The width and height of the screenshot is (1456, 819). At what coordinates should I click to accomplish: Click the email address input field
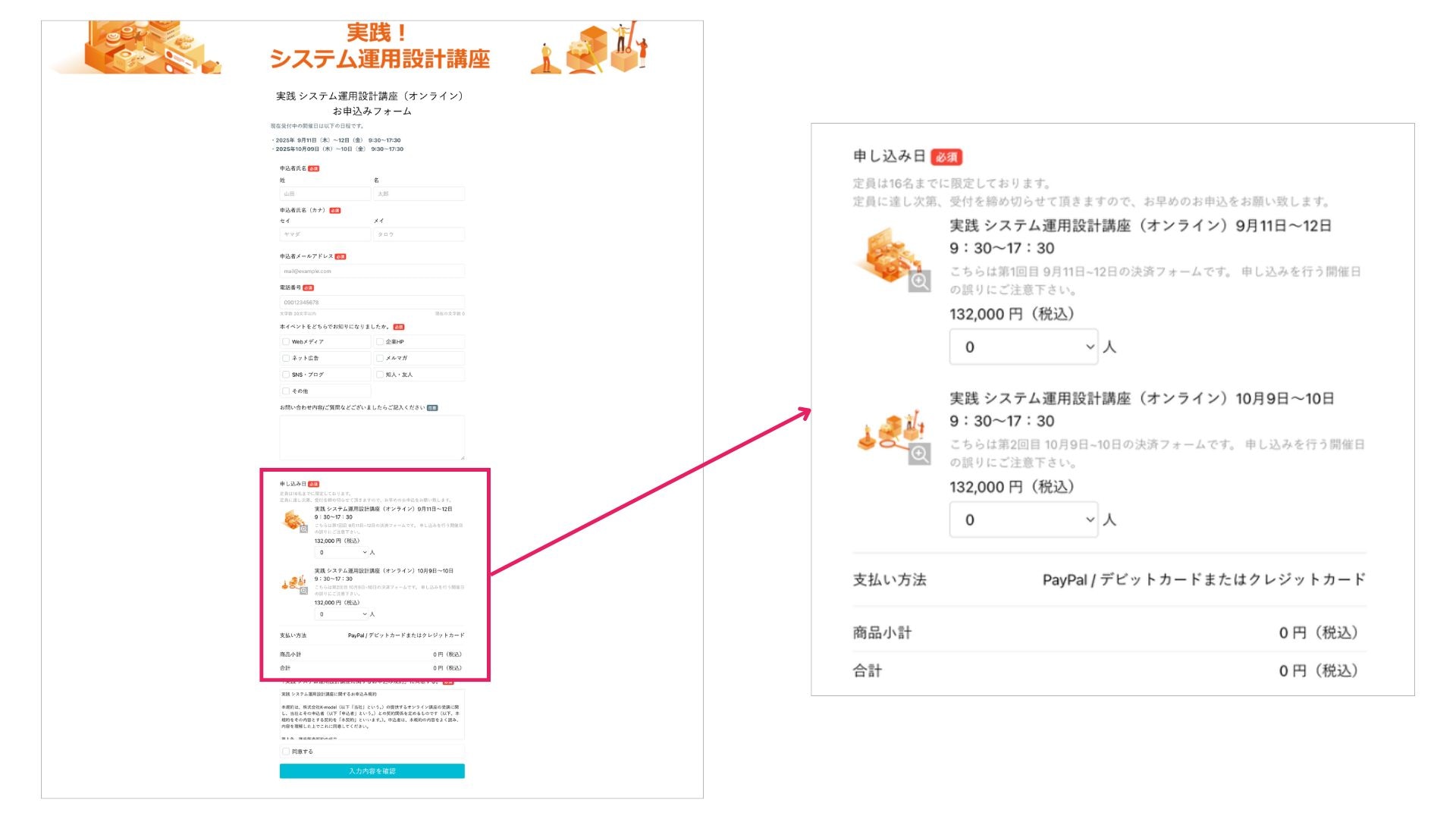(x=372, y=271)
